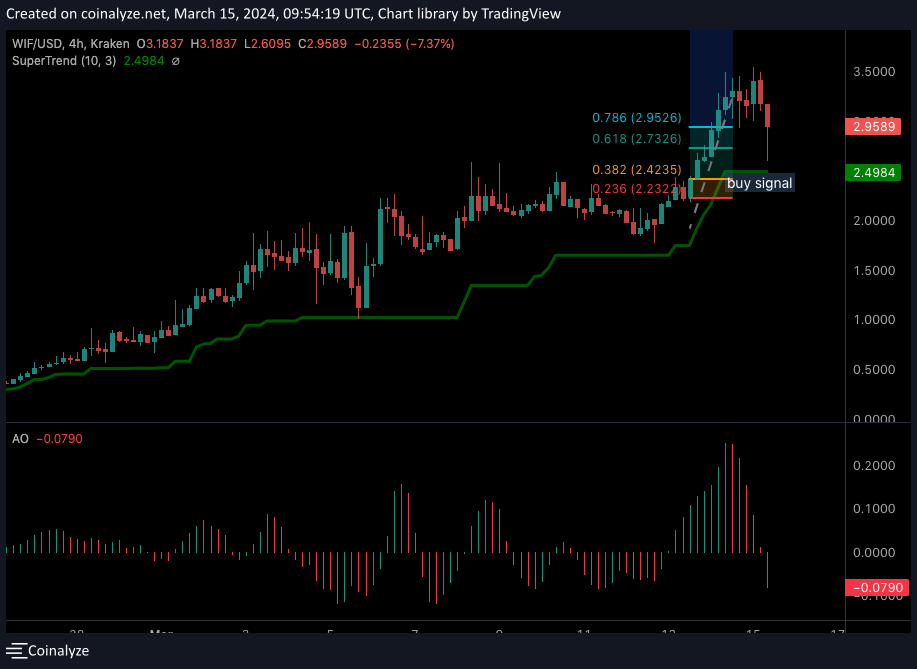917x669 pixels.
Task: Select the low price L2.6095
Action: [x=267, y=44]
